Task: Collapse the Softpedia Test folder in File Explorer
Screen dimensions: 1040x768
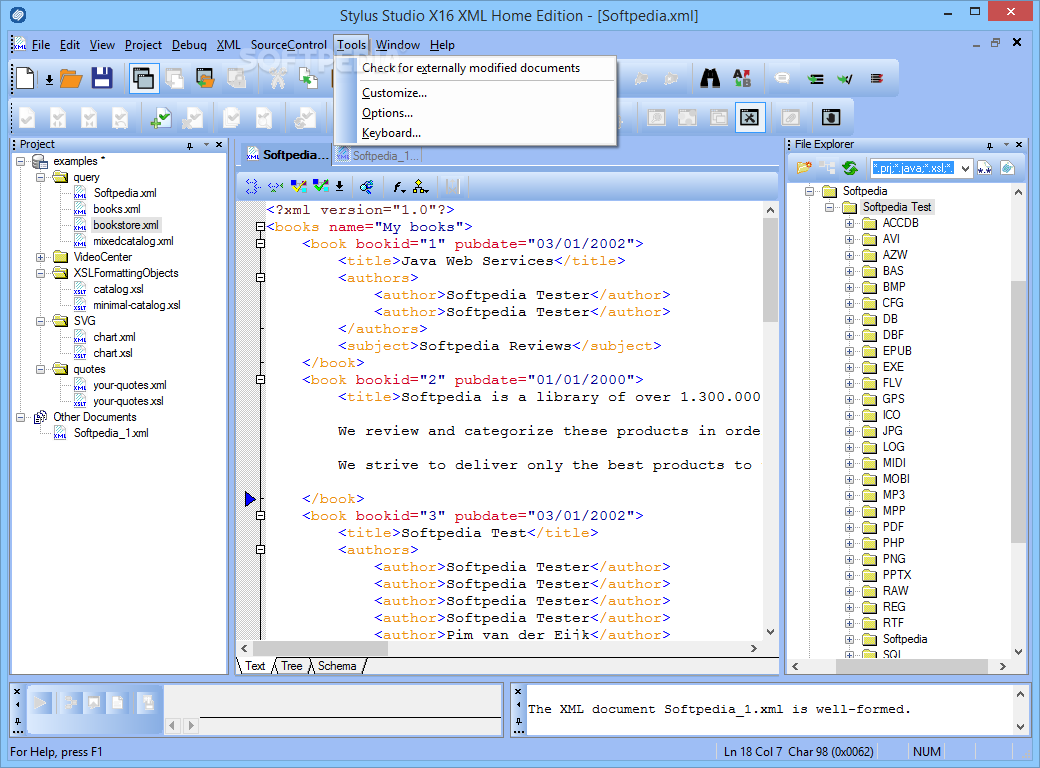Action: click(x=829, y=207)
